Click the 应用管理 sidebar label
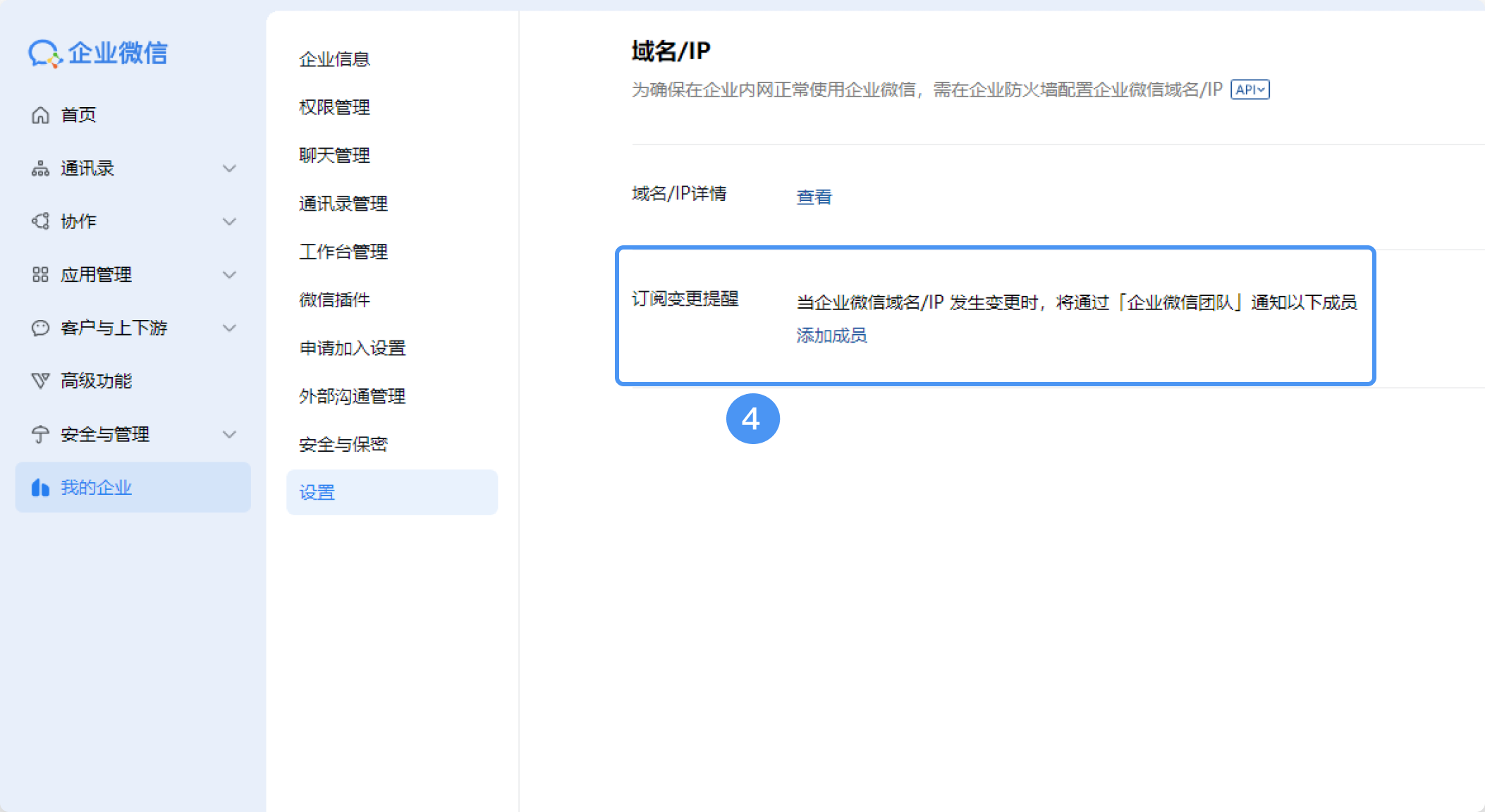 96,275
